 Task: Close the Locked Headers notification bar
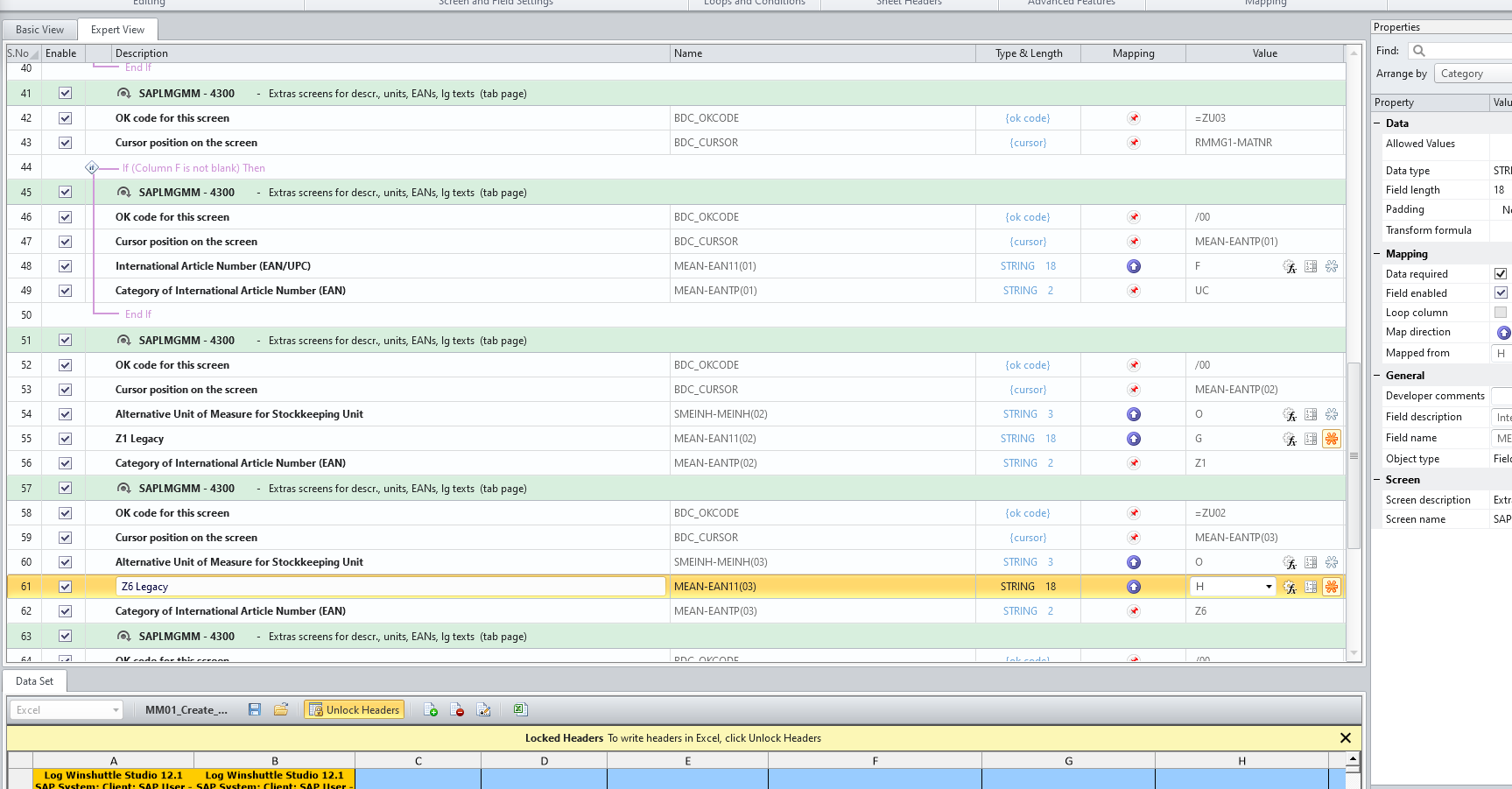click(x=1346, y=738)
